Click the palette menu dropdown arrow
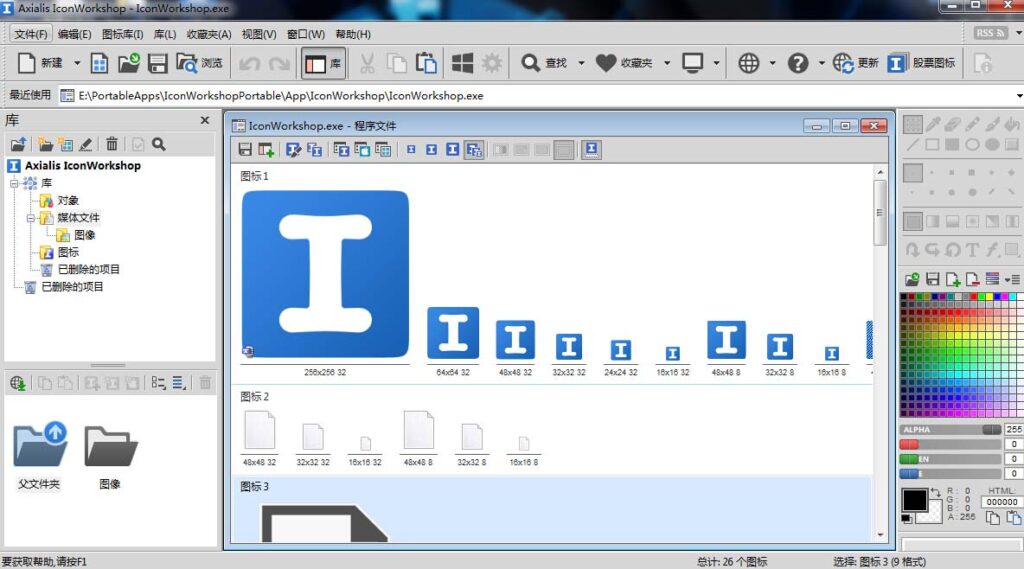Screen dimensions: 1024x569 click(1013, 280)
